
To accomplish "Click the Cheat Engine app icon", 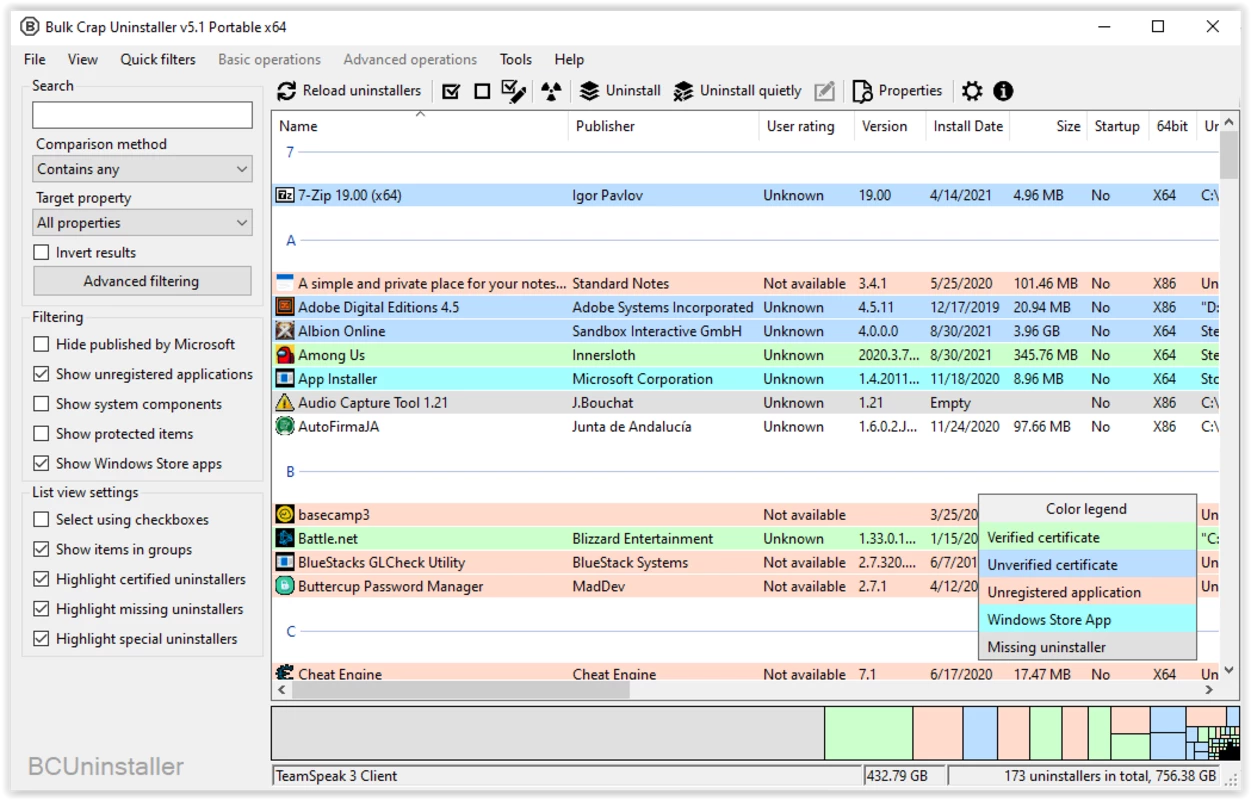I will pyautogui.click(x=284, y=673).
